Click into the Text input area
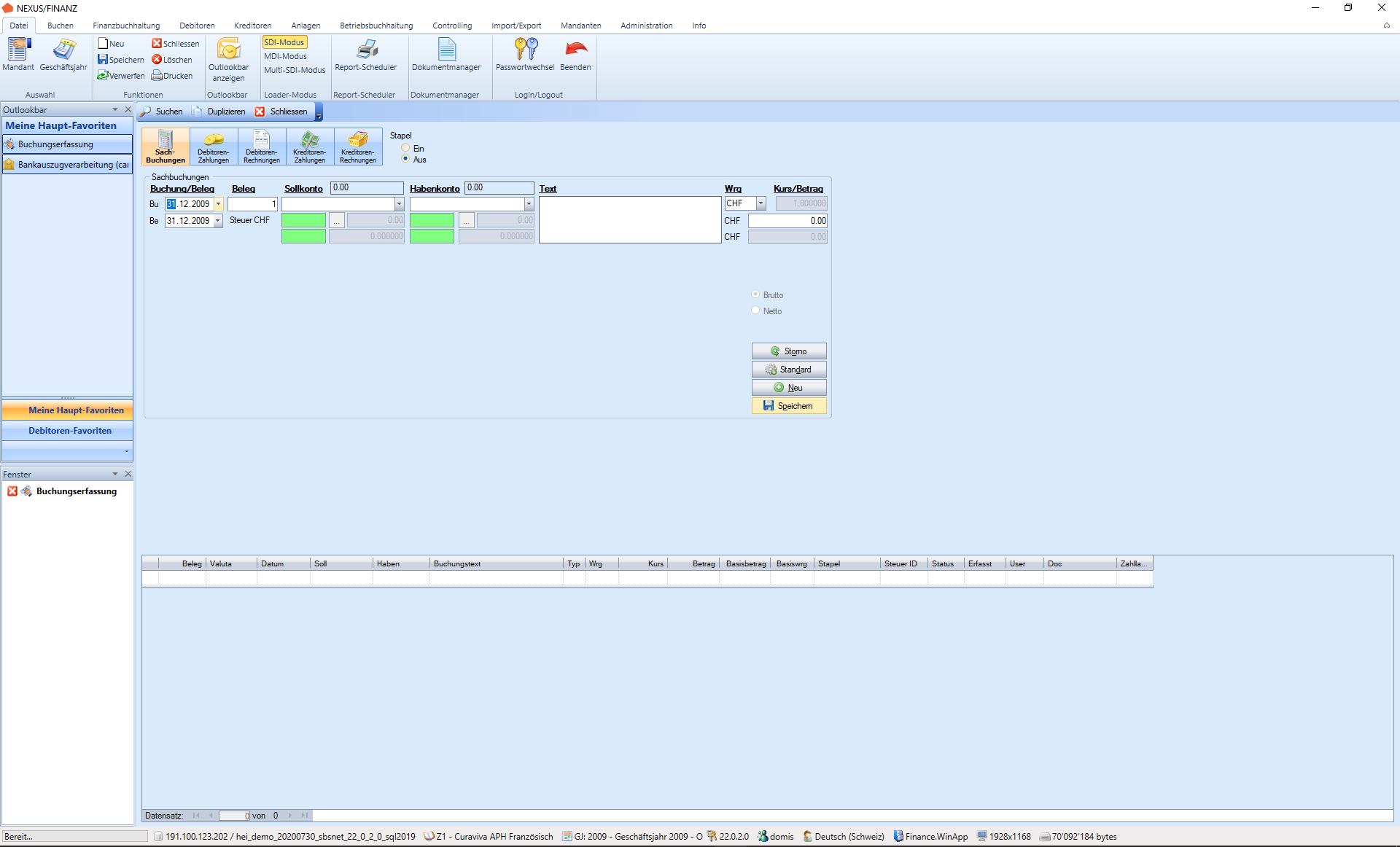 pos(630,219)
